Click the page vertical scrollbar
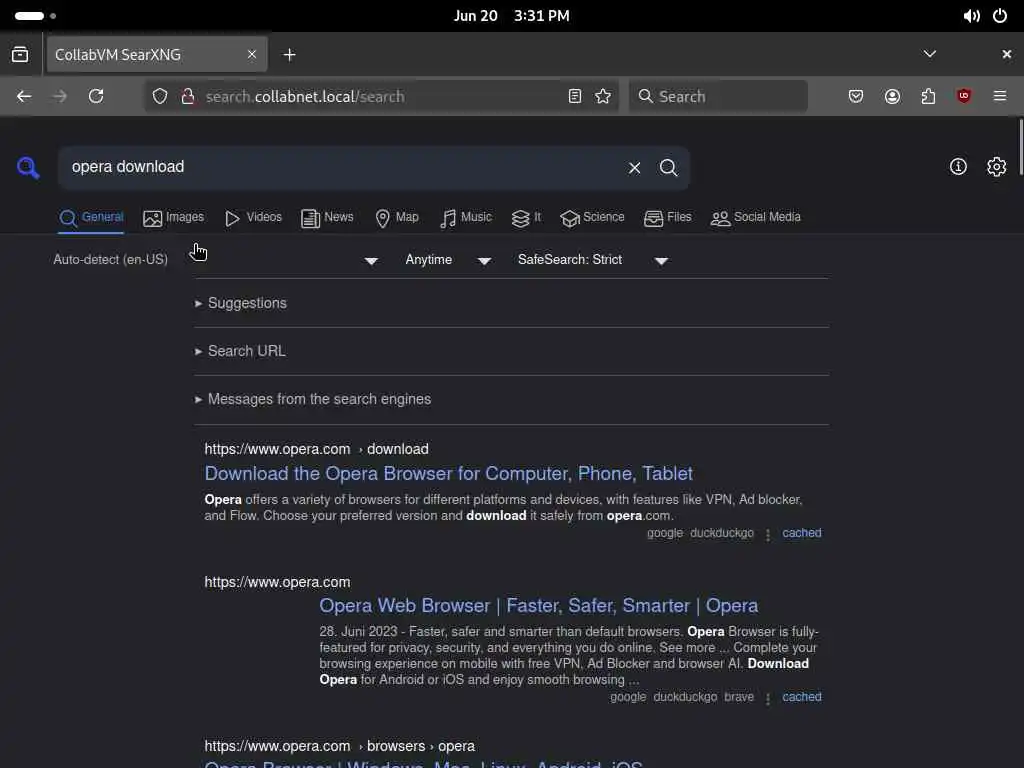Image resolution: width=1024 pixels, height=768 pixels. (x=1020, y=147)
